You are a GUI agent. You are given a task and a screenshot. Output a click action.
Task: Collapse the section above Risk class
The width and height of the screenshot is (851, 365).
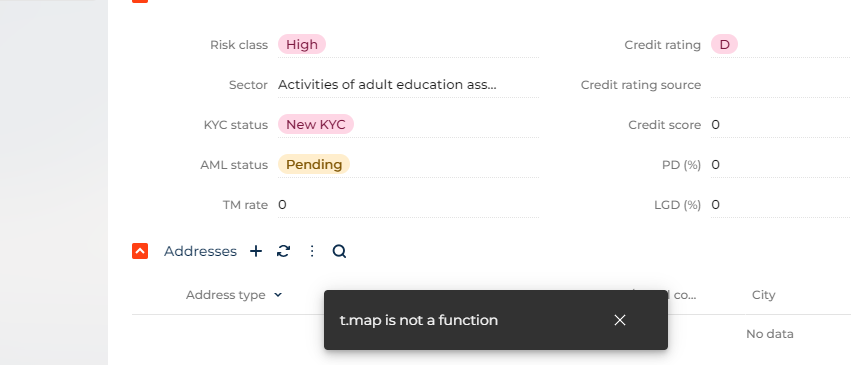coord(140,1)
